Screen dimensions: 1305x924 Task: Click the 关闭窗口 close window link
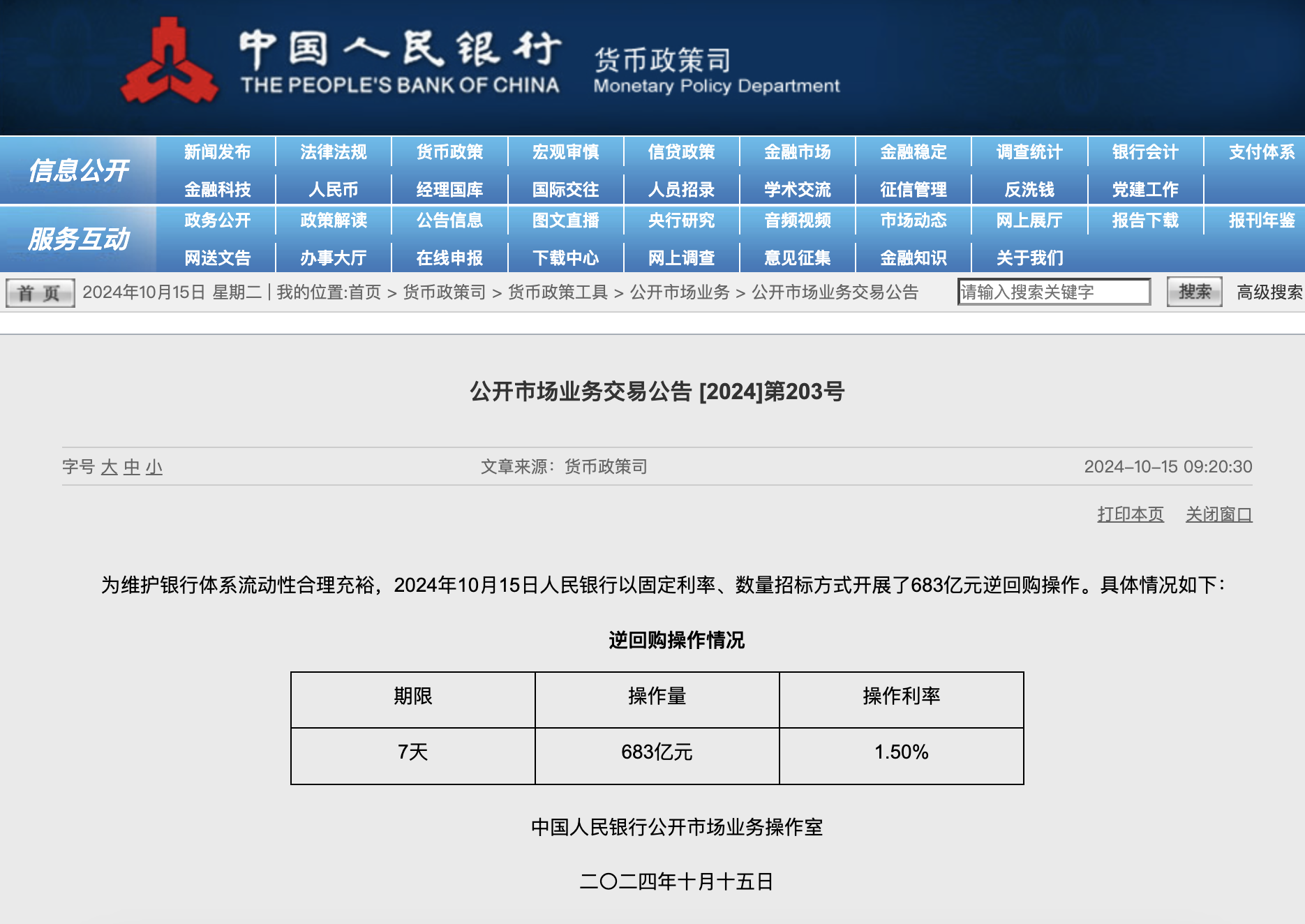1219,514
